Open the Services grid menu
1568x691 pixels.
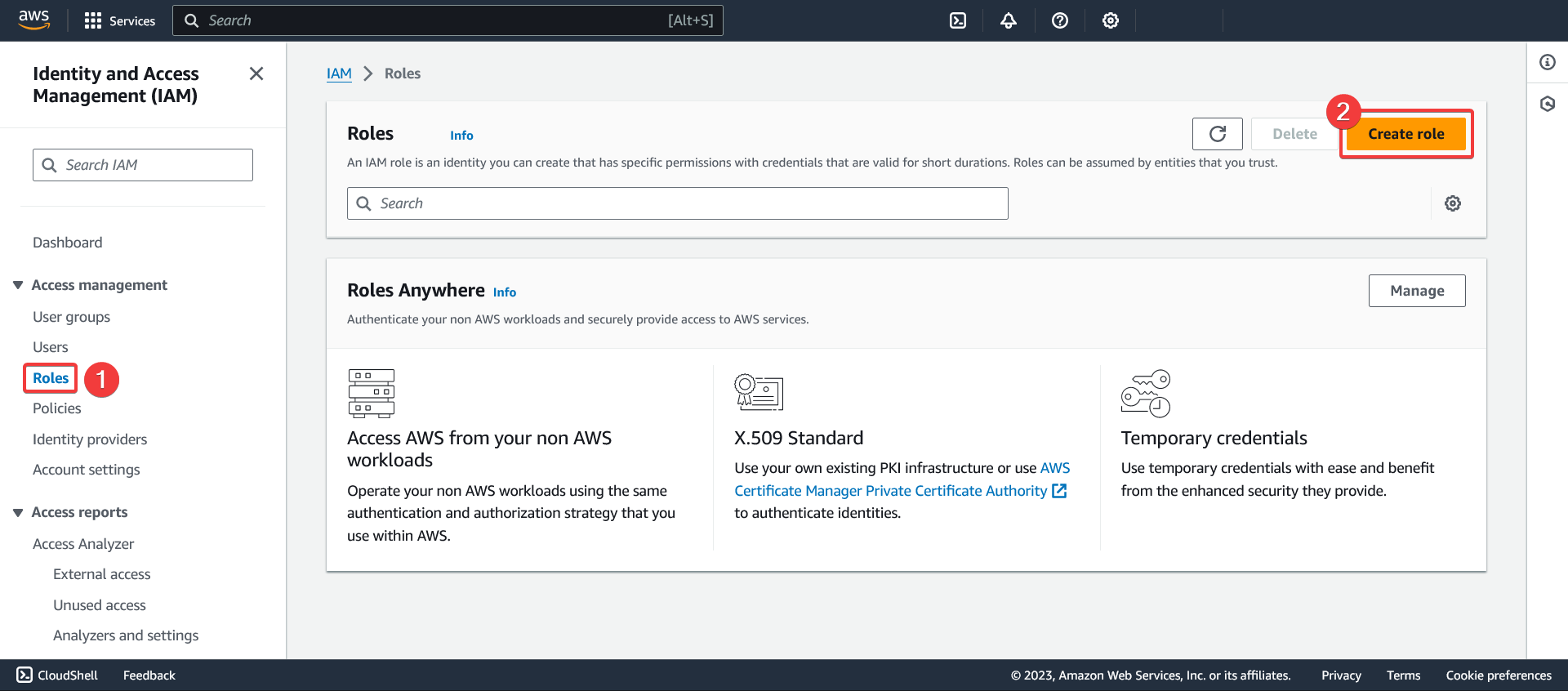(93, 20)
